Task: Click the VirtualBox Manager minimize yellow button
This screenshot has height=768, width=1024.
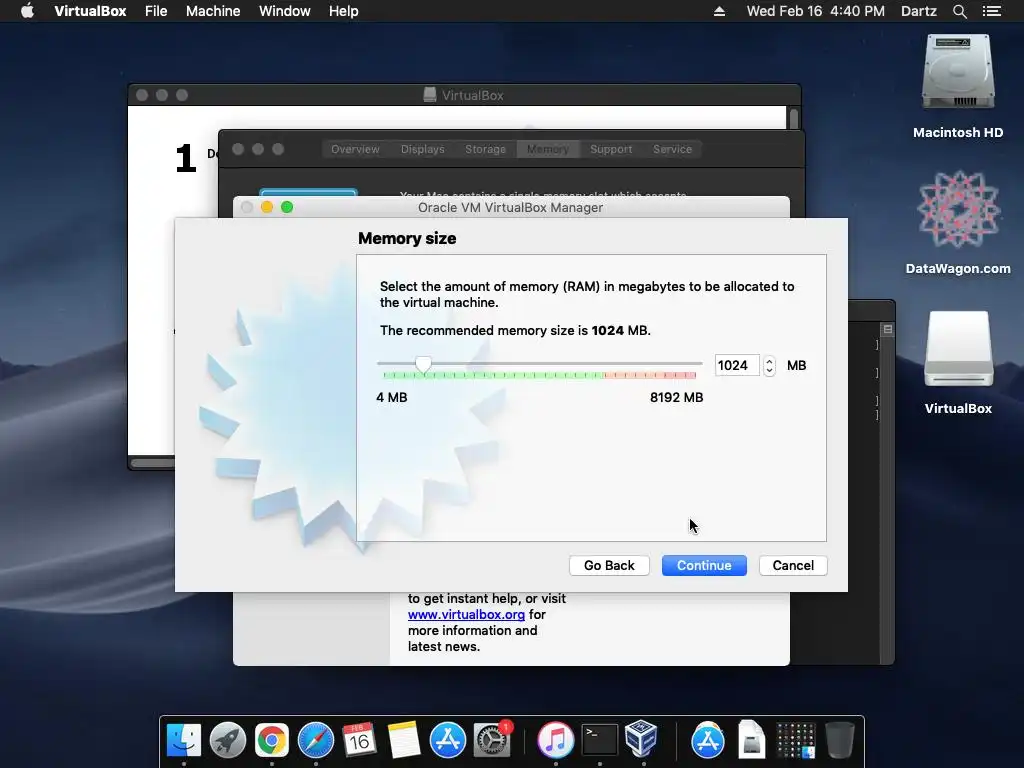Action: click(266, 207)
